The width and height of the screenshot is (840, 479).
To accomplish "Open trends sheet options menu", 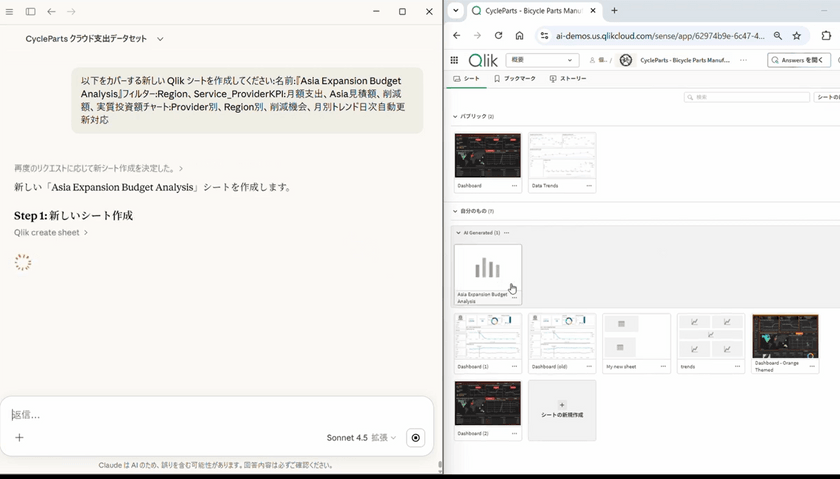I will tap(737, 367).
